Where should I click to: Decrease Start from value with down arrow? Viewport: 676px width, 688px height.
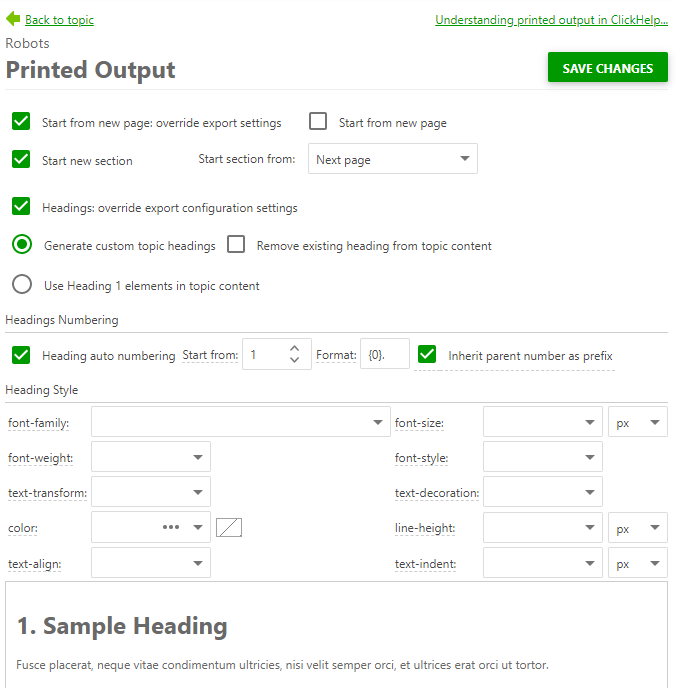click(295, 360)
